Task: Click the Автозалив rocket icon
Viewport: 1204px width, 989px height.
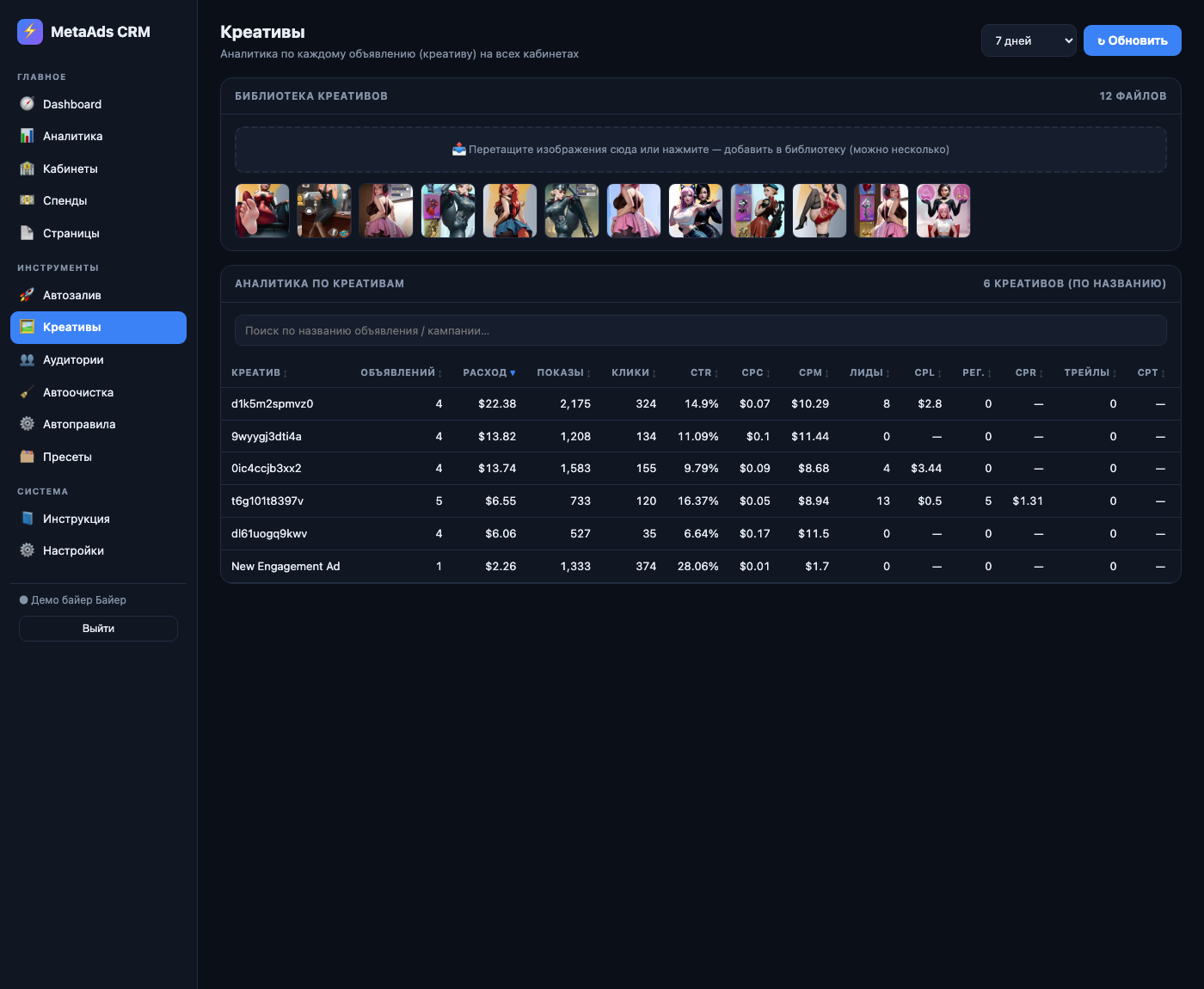Action: click(28, 295)
